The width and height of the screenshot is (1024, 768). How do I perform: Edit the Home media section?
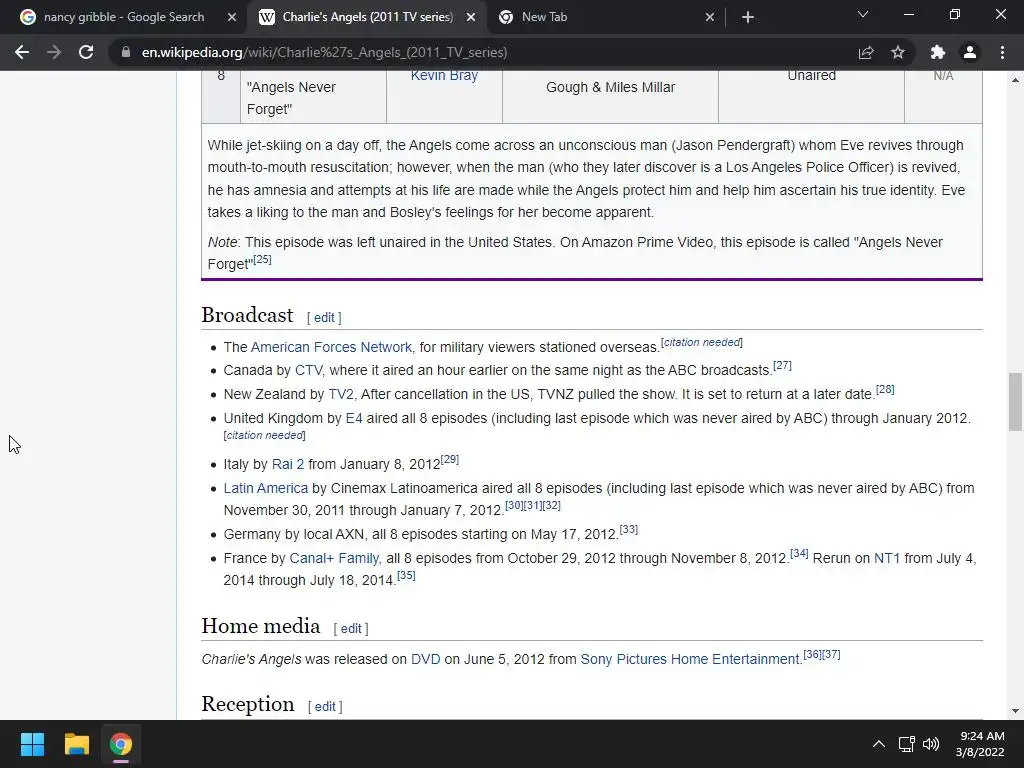point(351,628)
